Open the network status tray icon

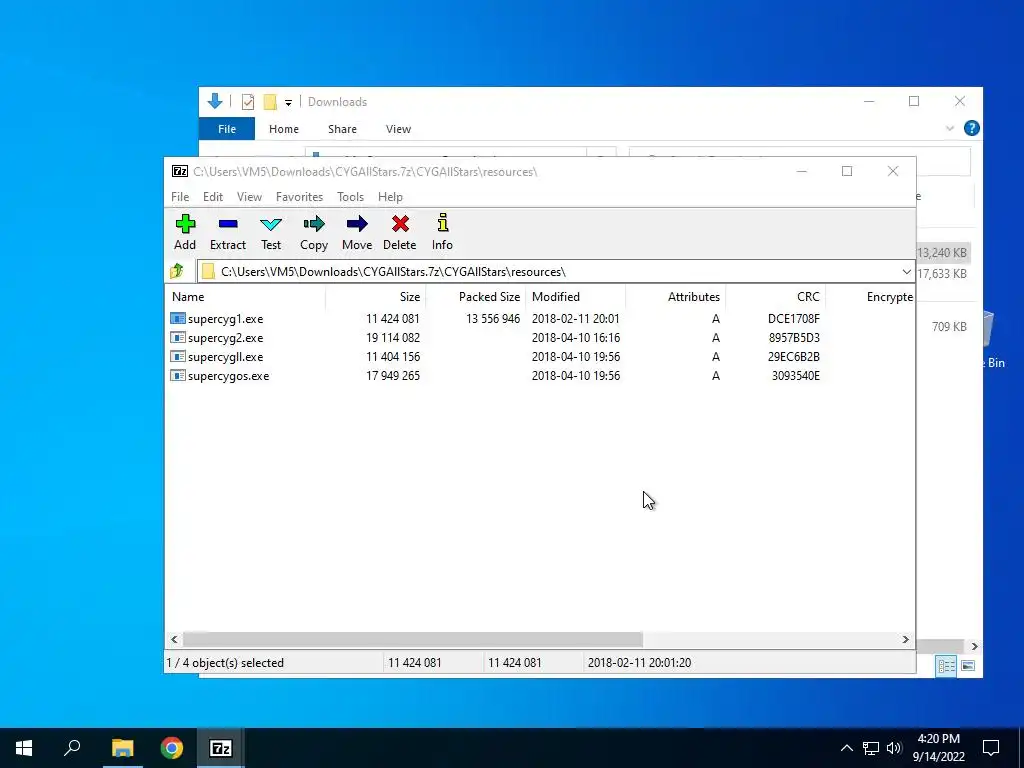[871, 748]
